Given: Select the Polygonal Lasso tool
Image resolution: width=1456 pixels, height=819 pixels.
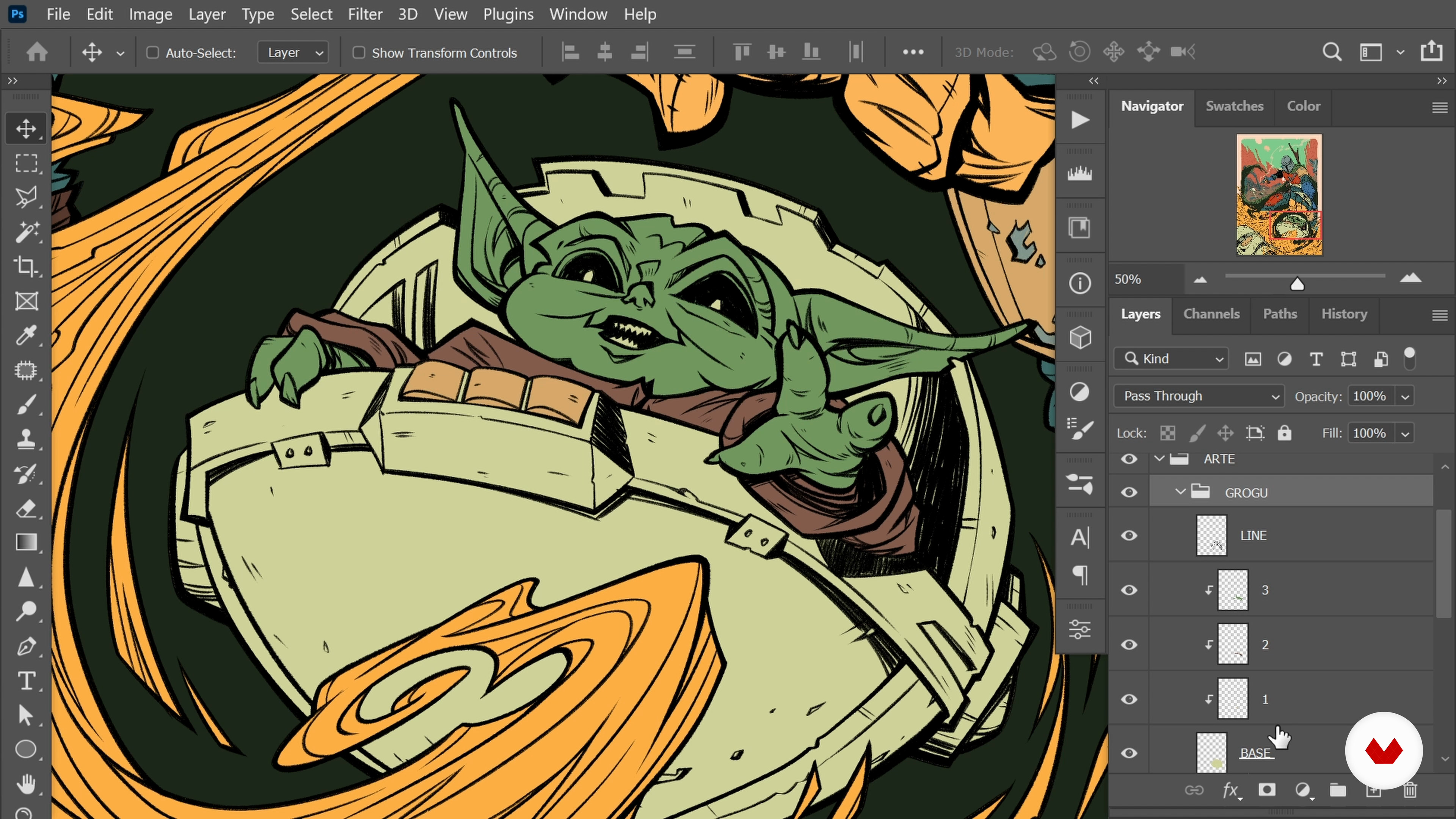Looking at the screenshot, I should pyautogui.click(x=26, y=198).
